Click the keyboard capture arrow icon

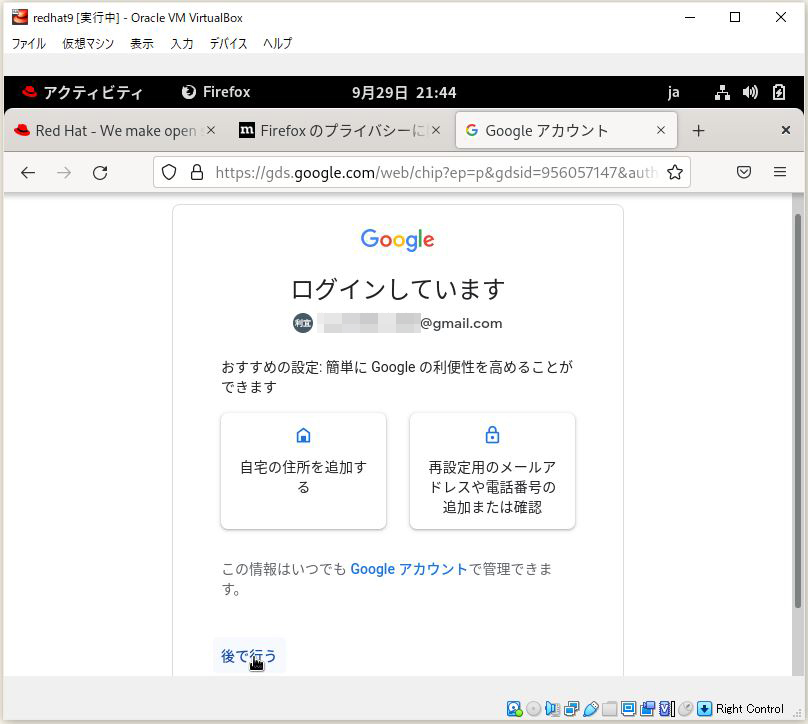coord(704,709)
